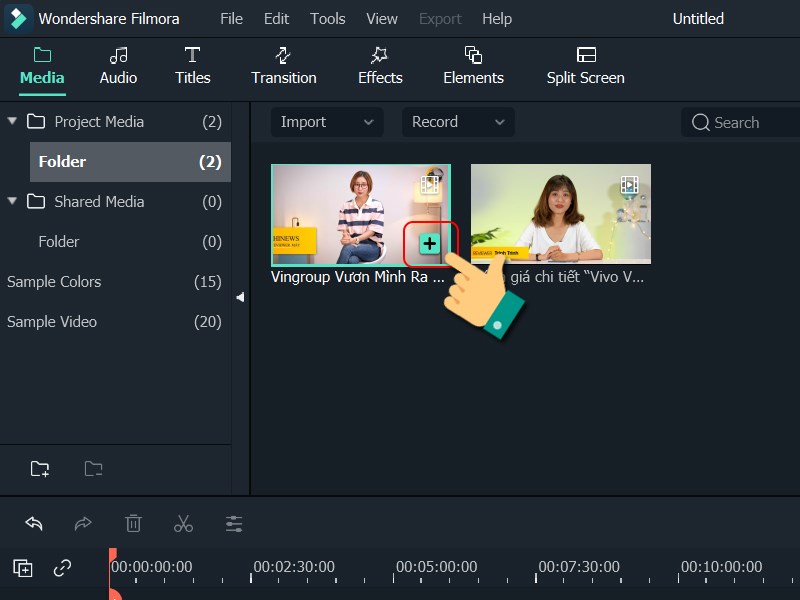
Task: Open the Export menu
Action: coord(440,18)
